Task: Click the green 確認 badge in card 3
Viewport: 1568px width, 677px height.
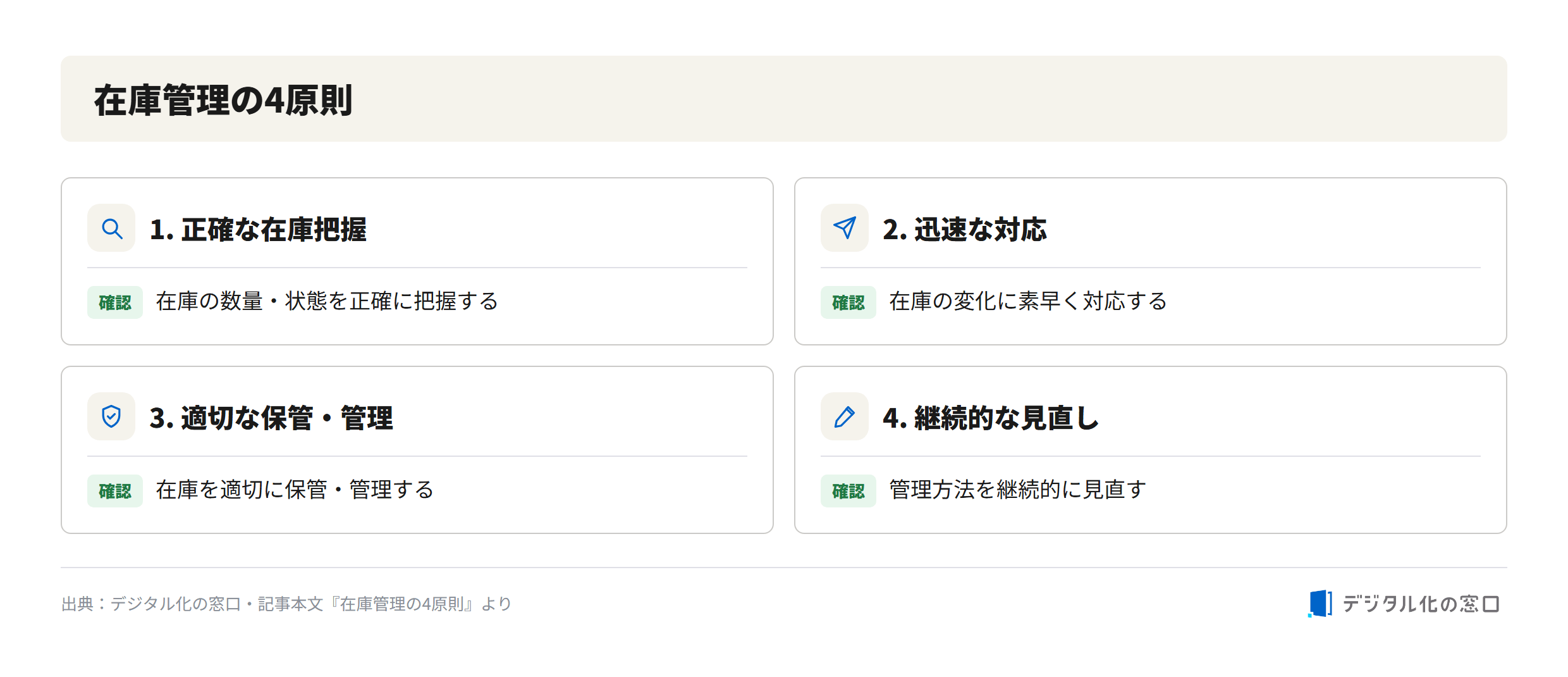Action: [115, 491]
